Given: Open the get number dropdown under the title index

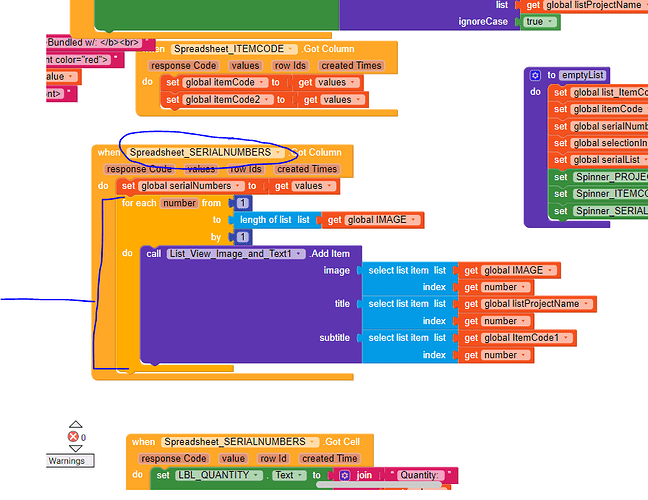Looking at the screenshot, I should [524, 321].
